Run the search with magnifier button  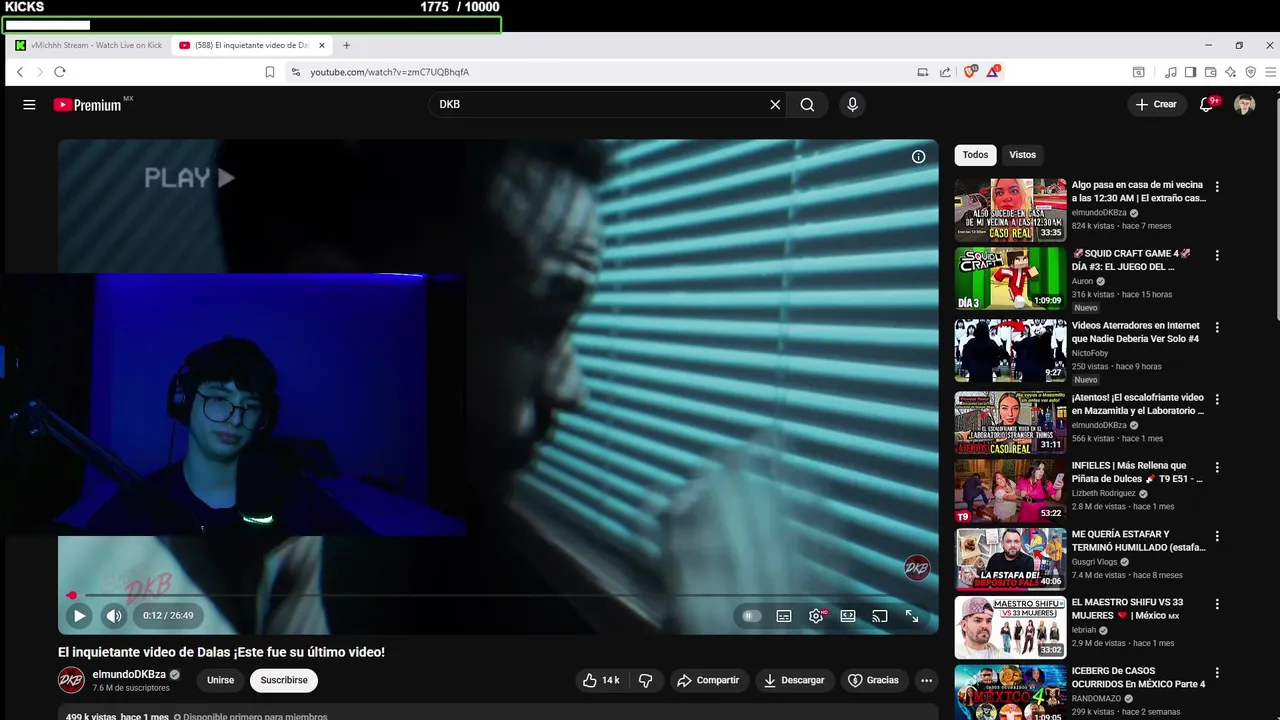tap(807, 105)
